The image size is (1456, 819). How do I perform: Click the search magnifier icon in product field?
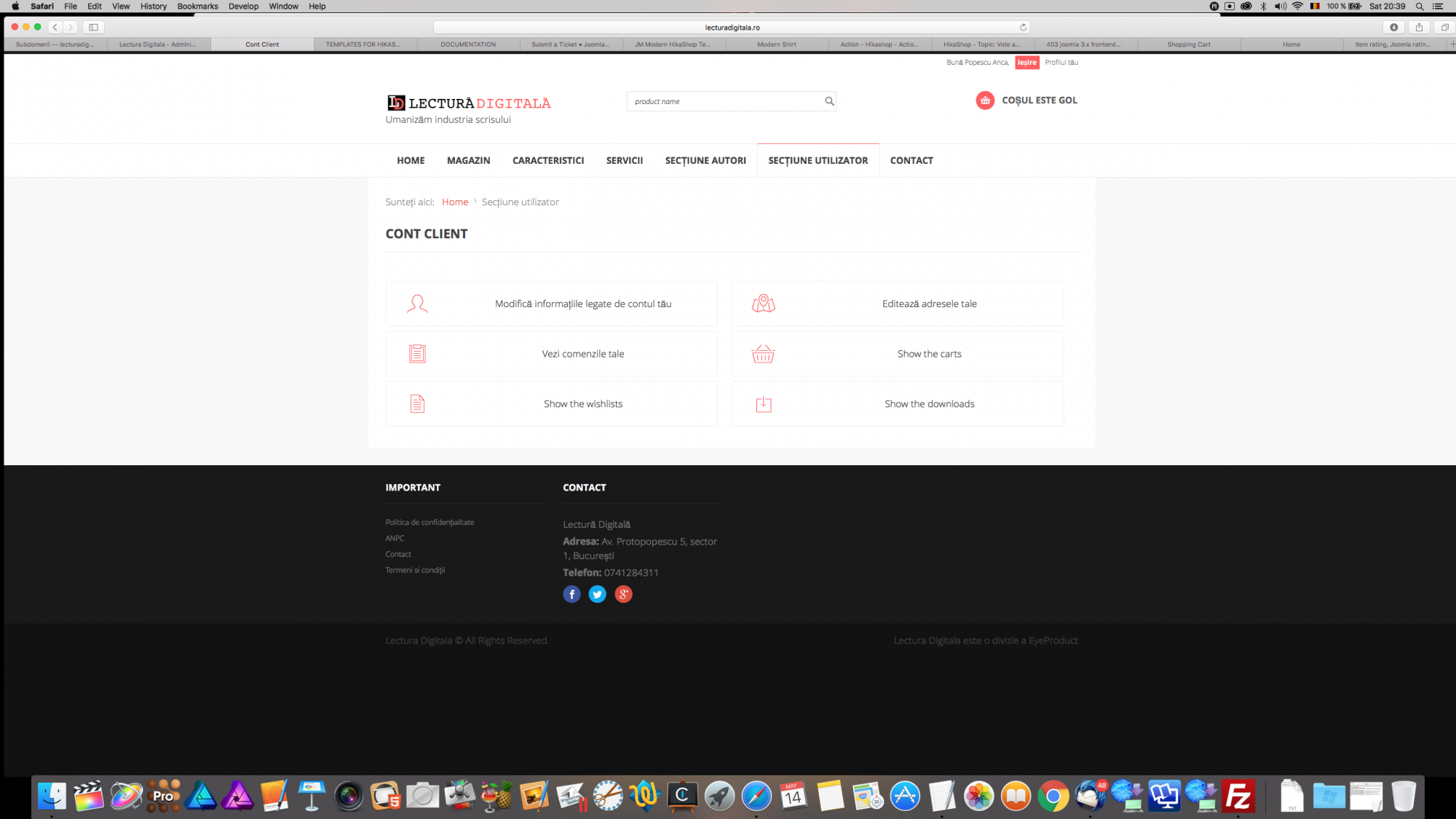(828, 101)
